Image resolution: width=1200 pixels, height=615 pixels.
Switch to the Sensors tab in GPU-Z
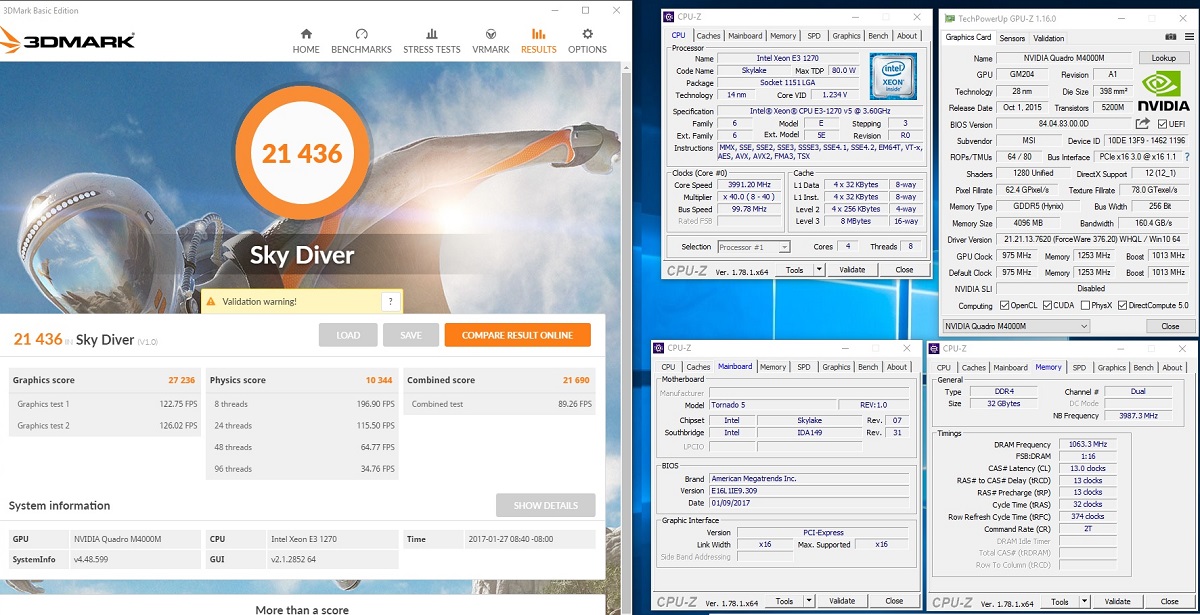point(1012,38)
